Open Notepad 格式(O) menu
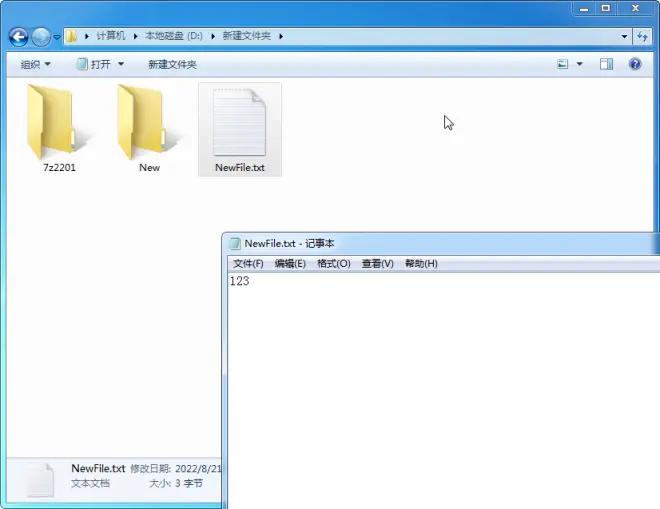Image resolution: width=660 pixels, height=509 pixels. [333, 264]
